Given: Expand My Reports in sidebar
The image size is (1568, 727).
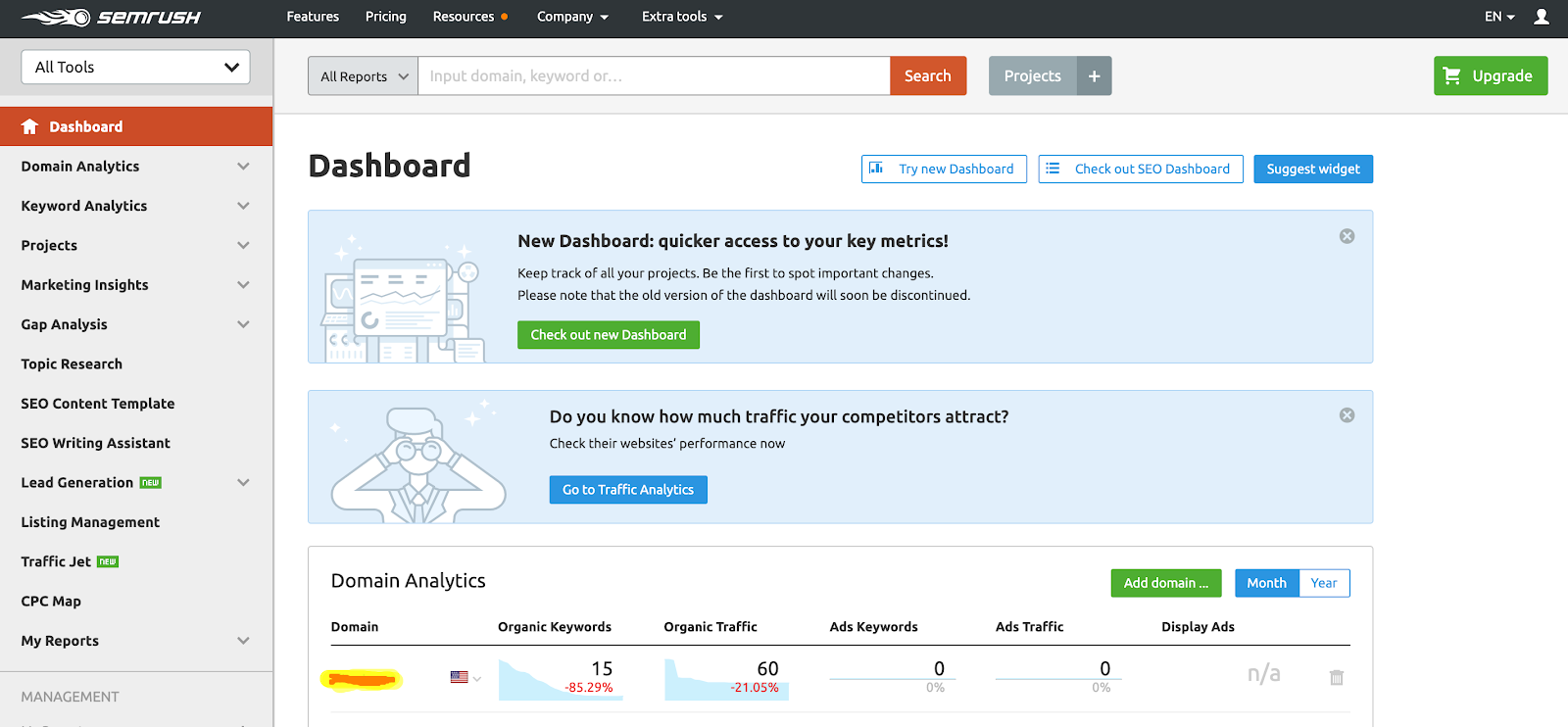Looking at the screenshot, I should coord(243,641).
